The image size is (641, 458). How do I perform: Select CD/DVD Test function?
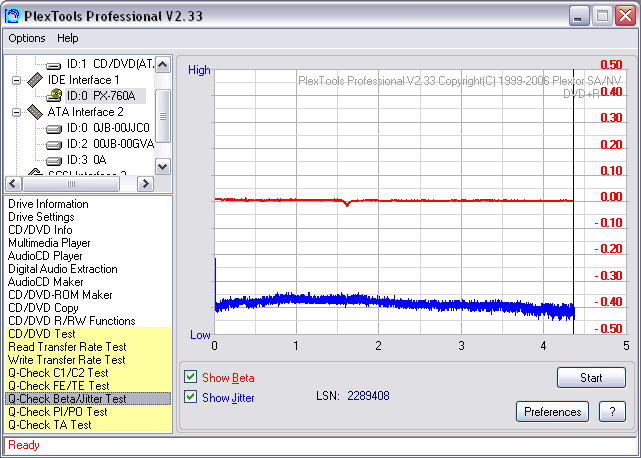tap(88, 334)
